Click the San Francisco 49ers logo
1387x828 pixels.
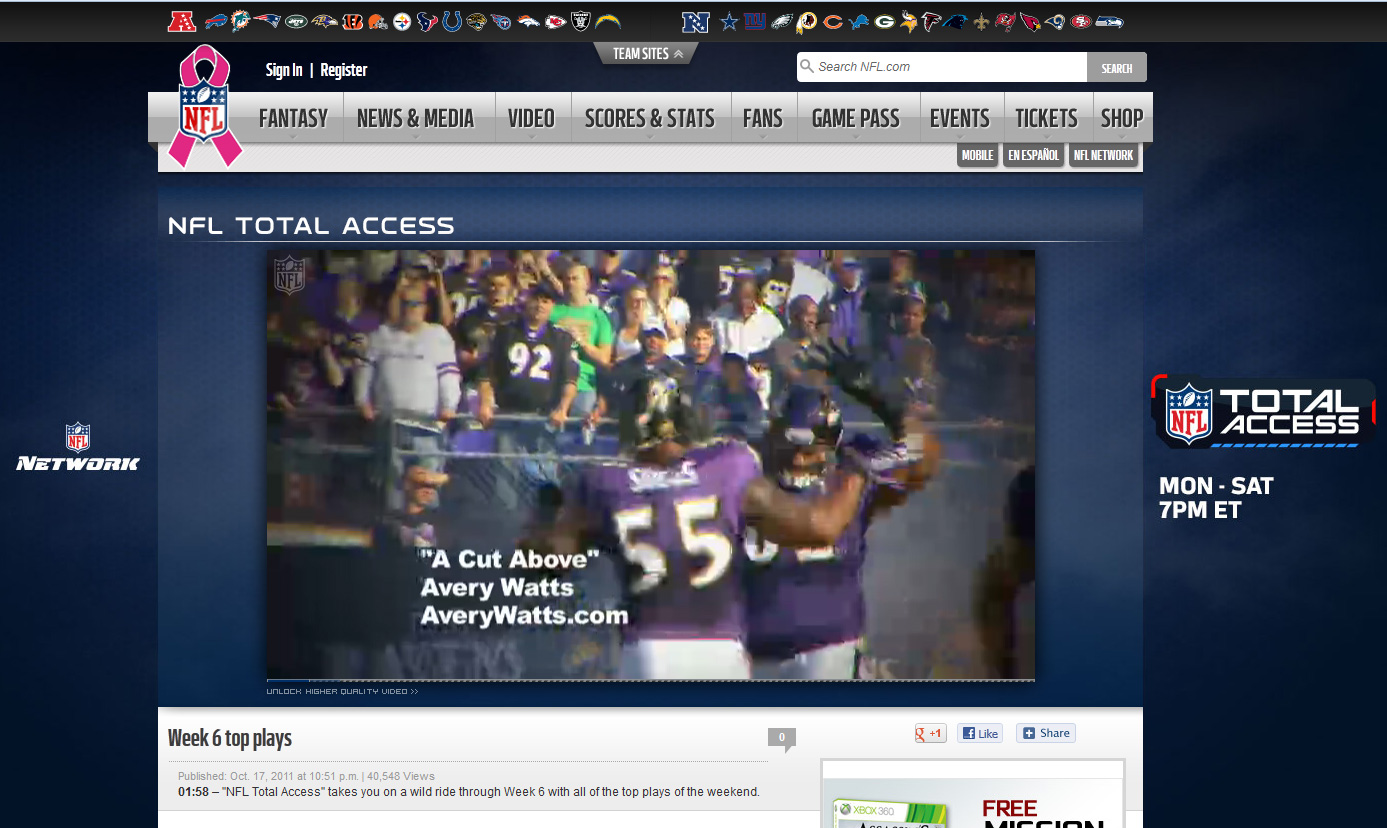coord(1081,21)
